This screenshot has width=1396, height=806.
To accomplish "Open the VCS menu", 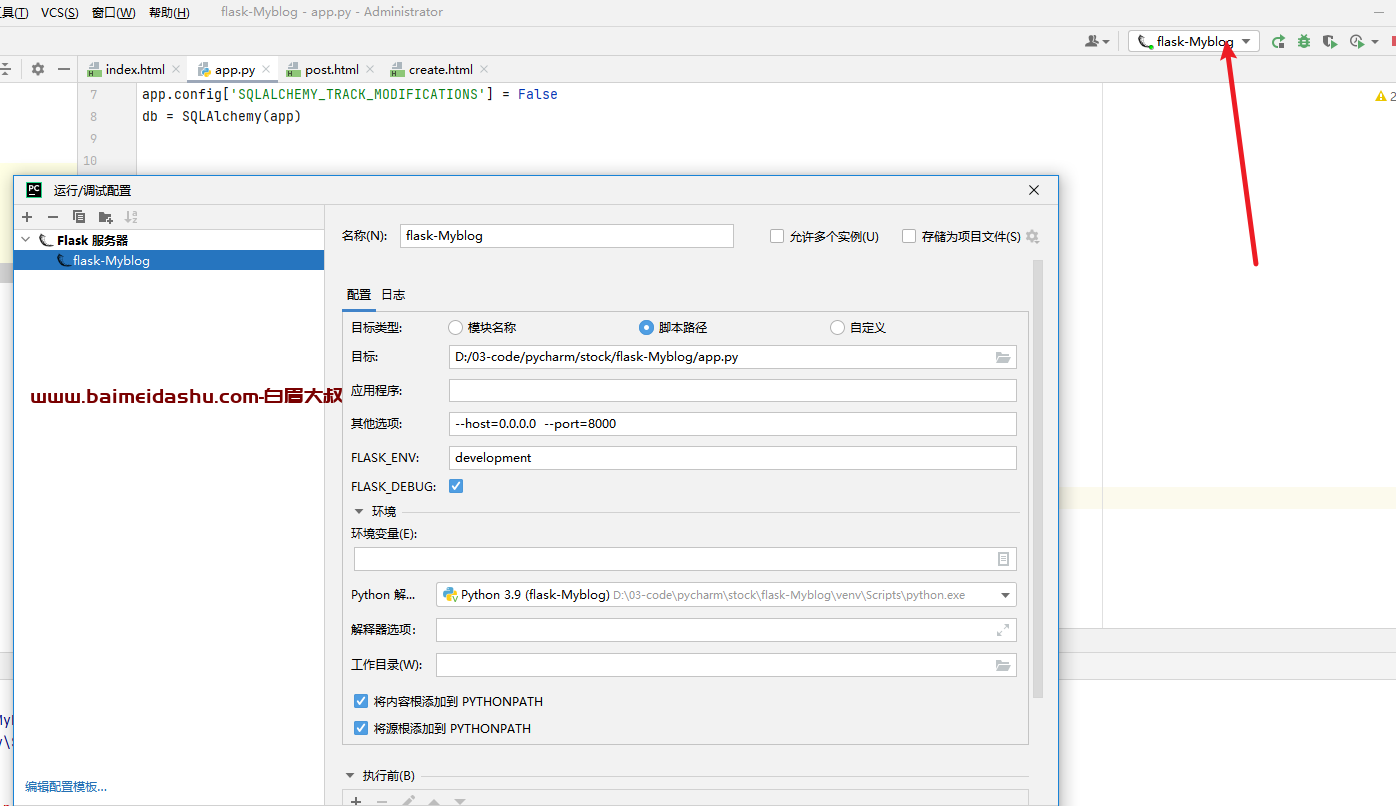I will [60, 12].
